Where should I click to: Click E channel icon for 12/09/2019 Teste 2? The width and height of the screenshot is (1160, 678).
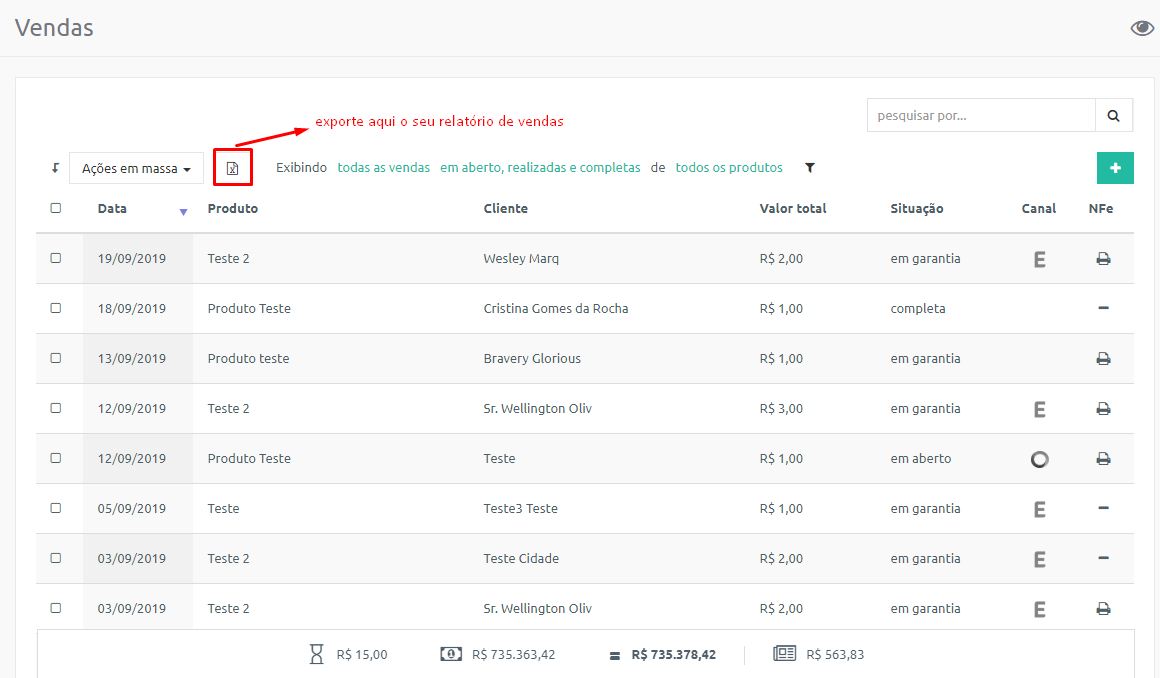[1039, 409]
